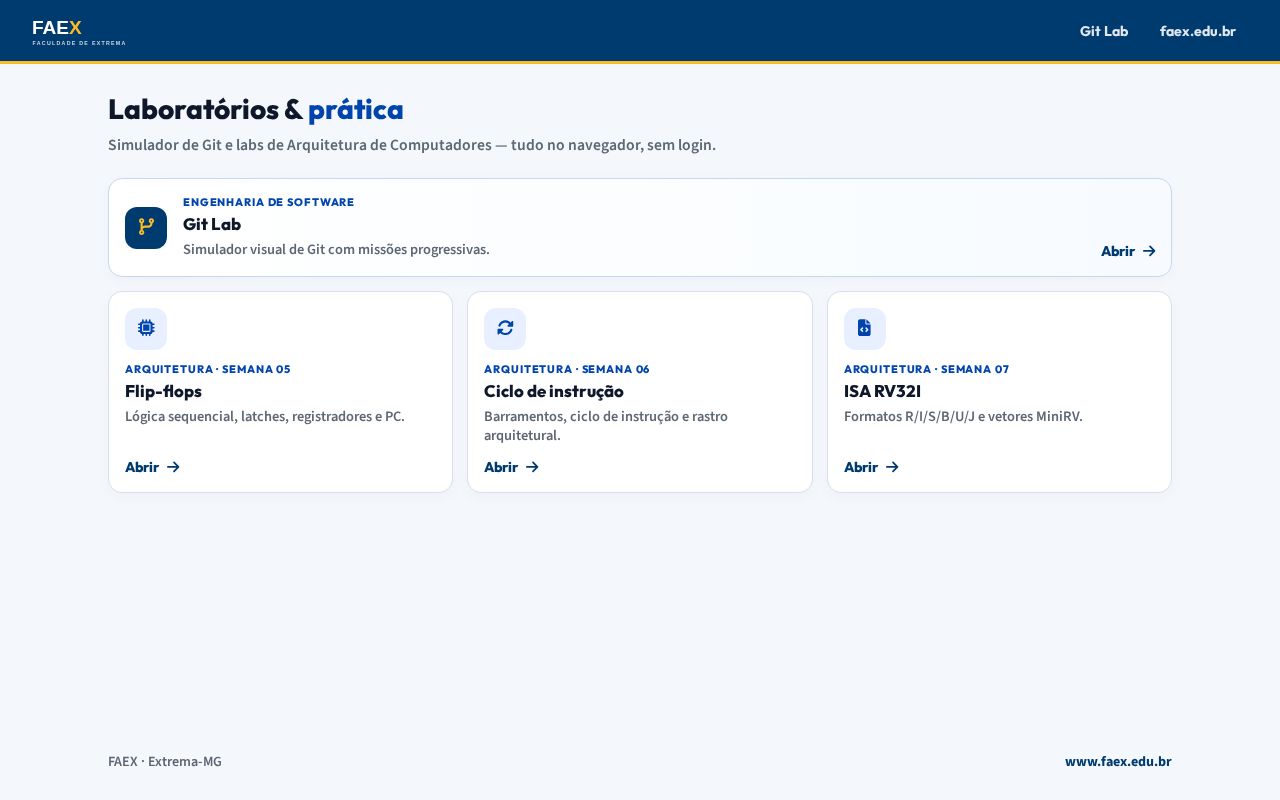Viewport: 1280px width, 800px height.
Task: Click the ARQUITETURA · SEMANA 07 label
Action: point(927,369)
